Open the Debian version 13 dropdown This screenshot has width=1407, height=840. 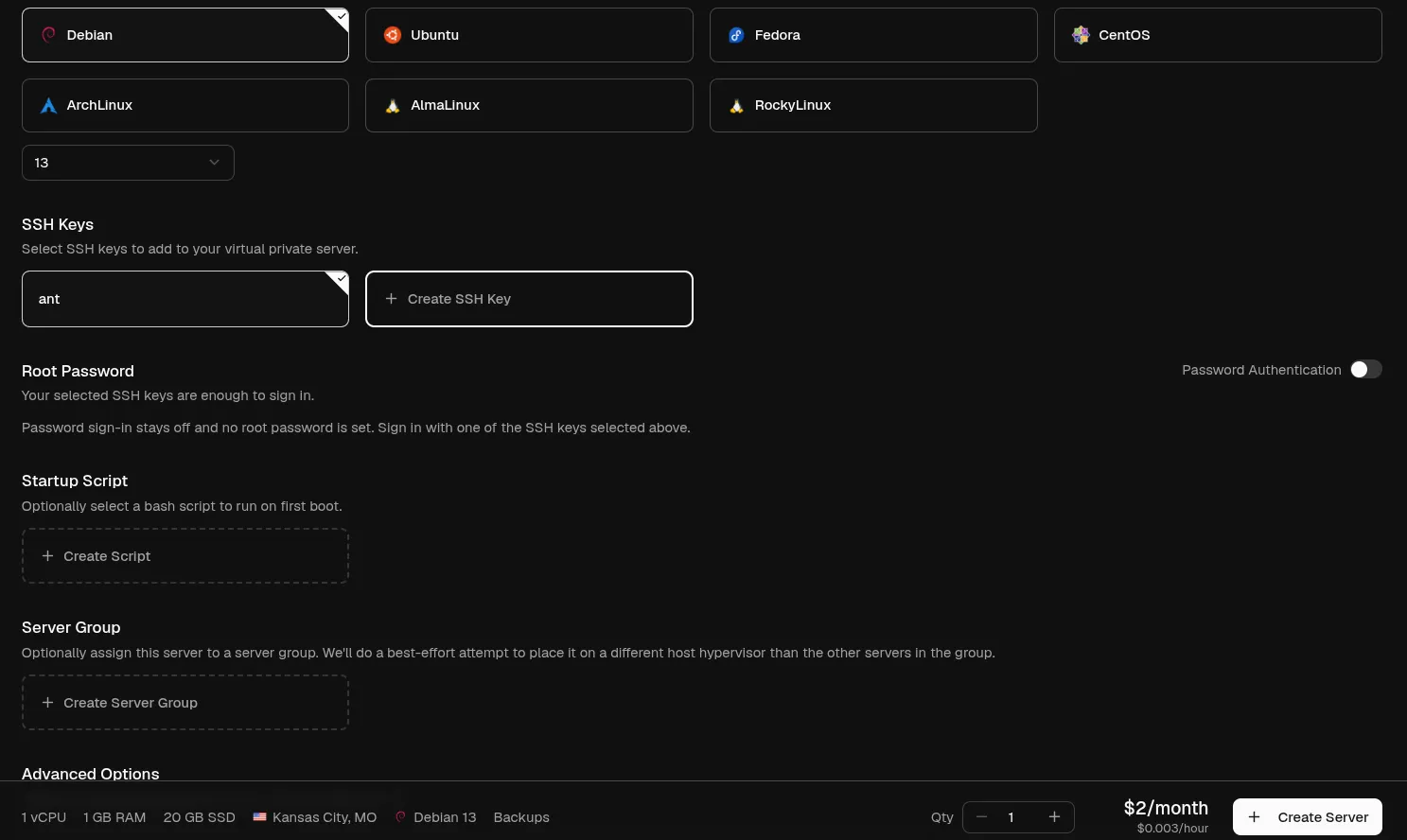[x=128, y=163]
